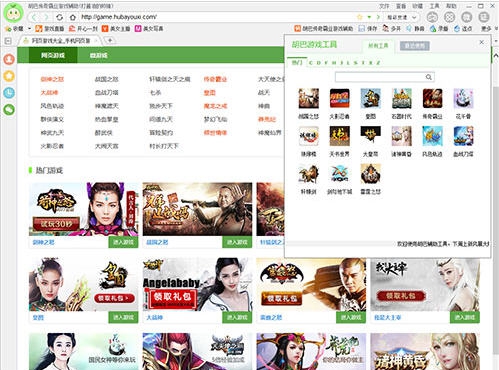
Task: Expand green dropdown arrow beside address star
Action: [x=369, y=17]
